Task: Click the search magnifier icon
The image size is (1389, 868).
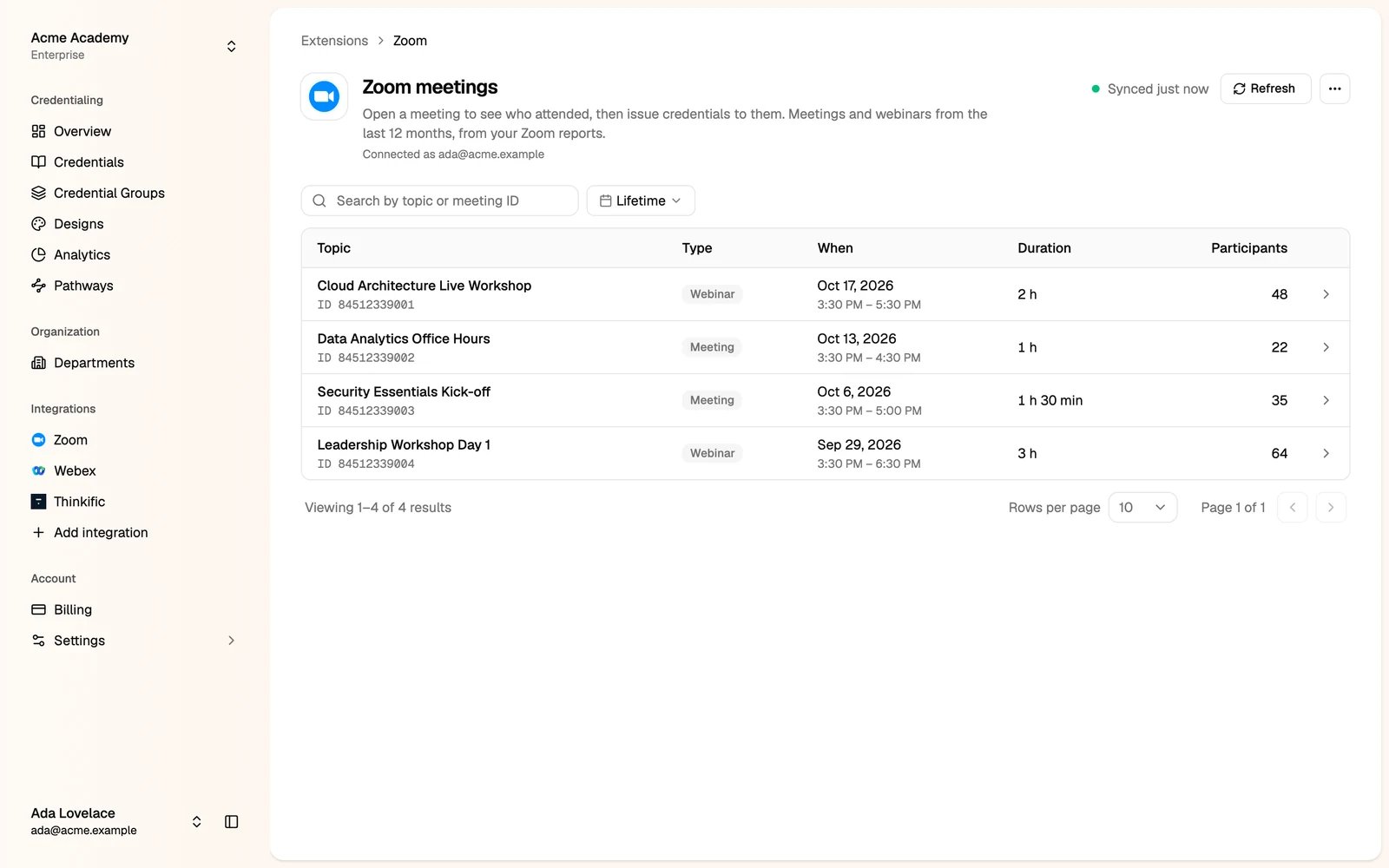Action: tap(319, 201)
